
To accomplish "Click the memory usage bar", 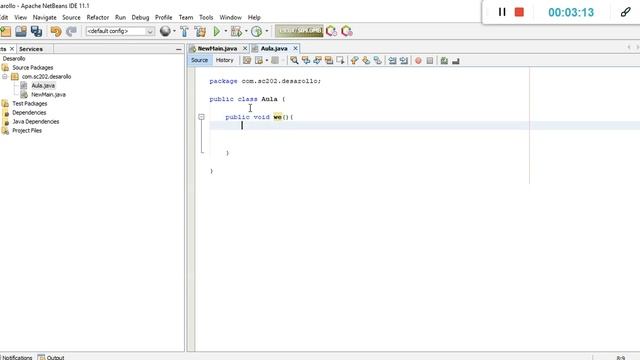I will (x=299, y=31).
